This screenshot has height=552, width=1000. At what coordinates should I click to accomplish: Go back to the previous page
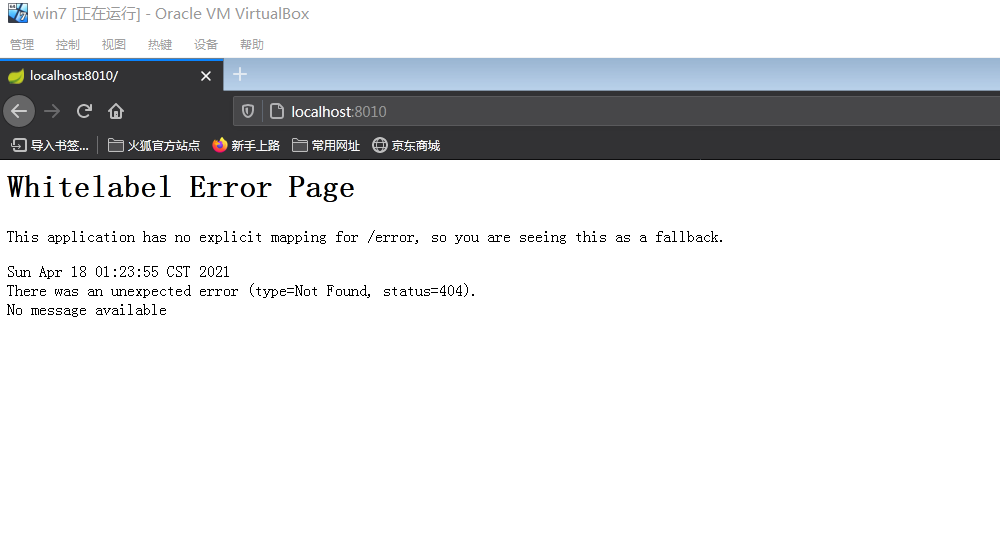[x=19, y=112]
